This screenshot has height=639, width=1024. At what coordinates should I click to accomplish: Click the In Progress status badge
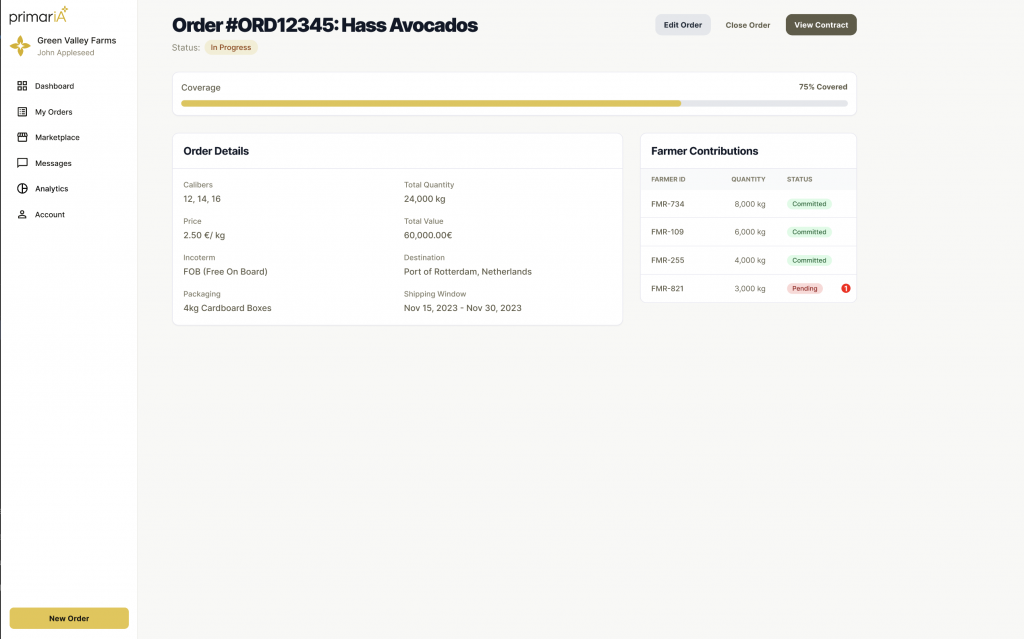click(x=231, y=47)
